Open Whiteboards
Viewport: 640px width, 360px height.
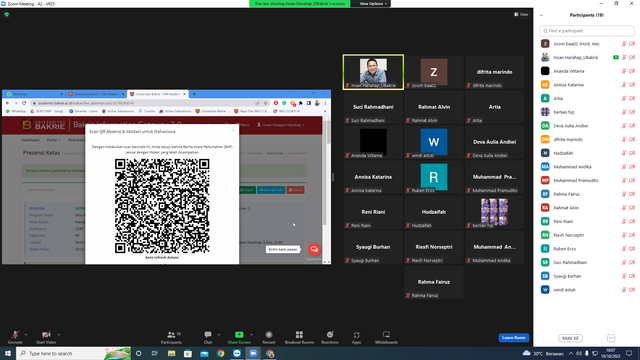click(386, 337)
